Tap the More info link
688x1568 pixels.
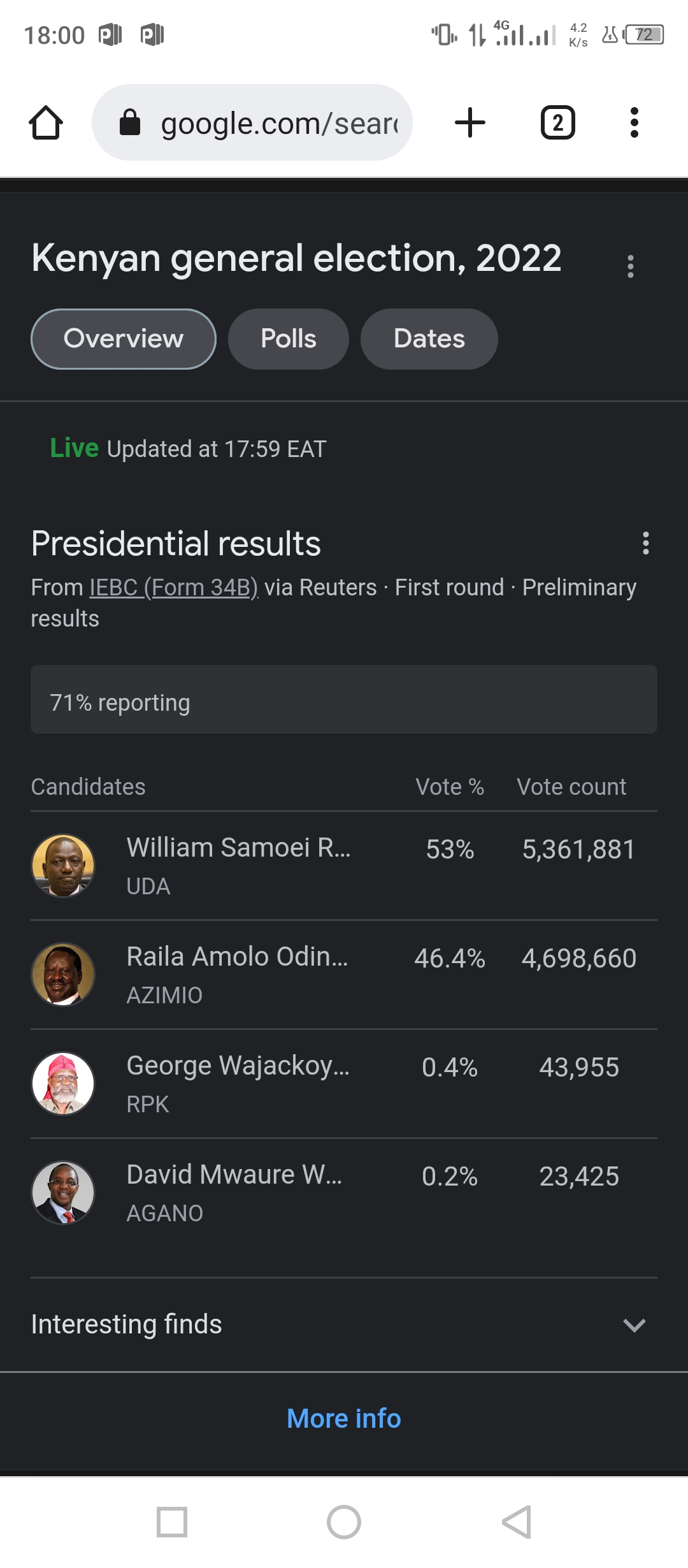(x=344, y=1419)
